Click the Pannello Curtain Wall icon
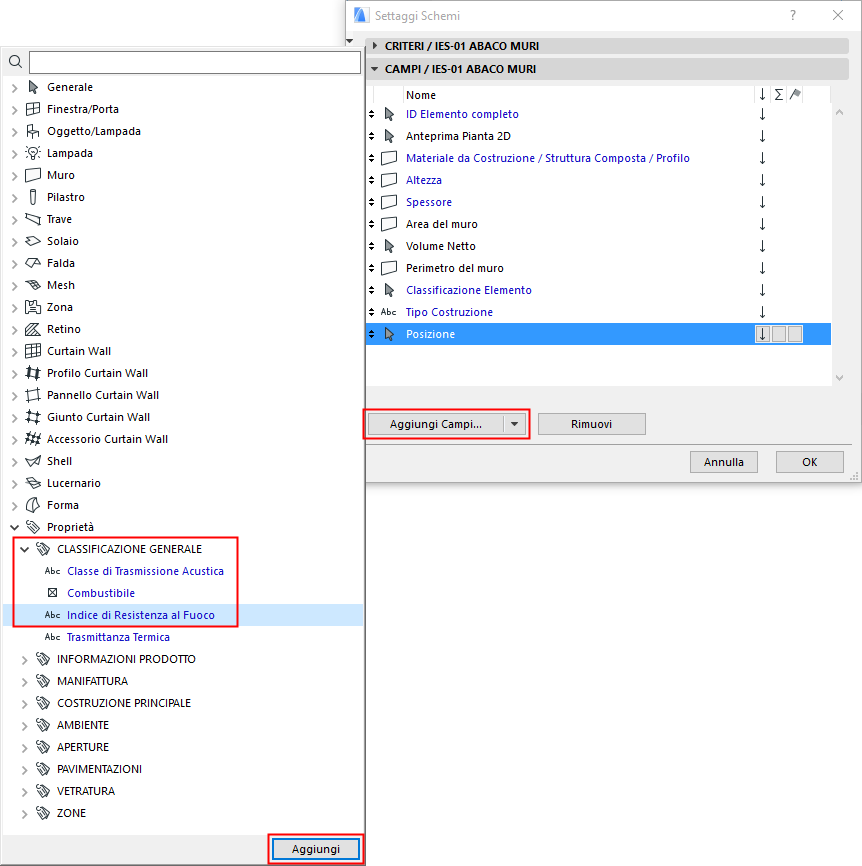 pyautogui.click(x=33, y=395)
